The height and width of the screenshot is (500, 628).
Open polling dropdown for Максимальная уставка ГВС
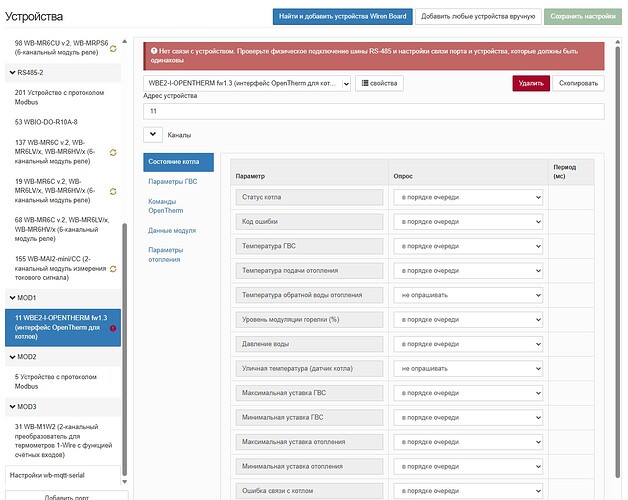pos(468,393)
